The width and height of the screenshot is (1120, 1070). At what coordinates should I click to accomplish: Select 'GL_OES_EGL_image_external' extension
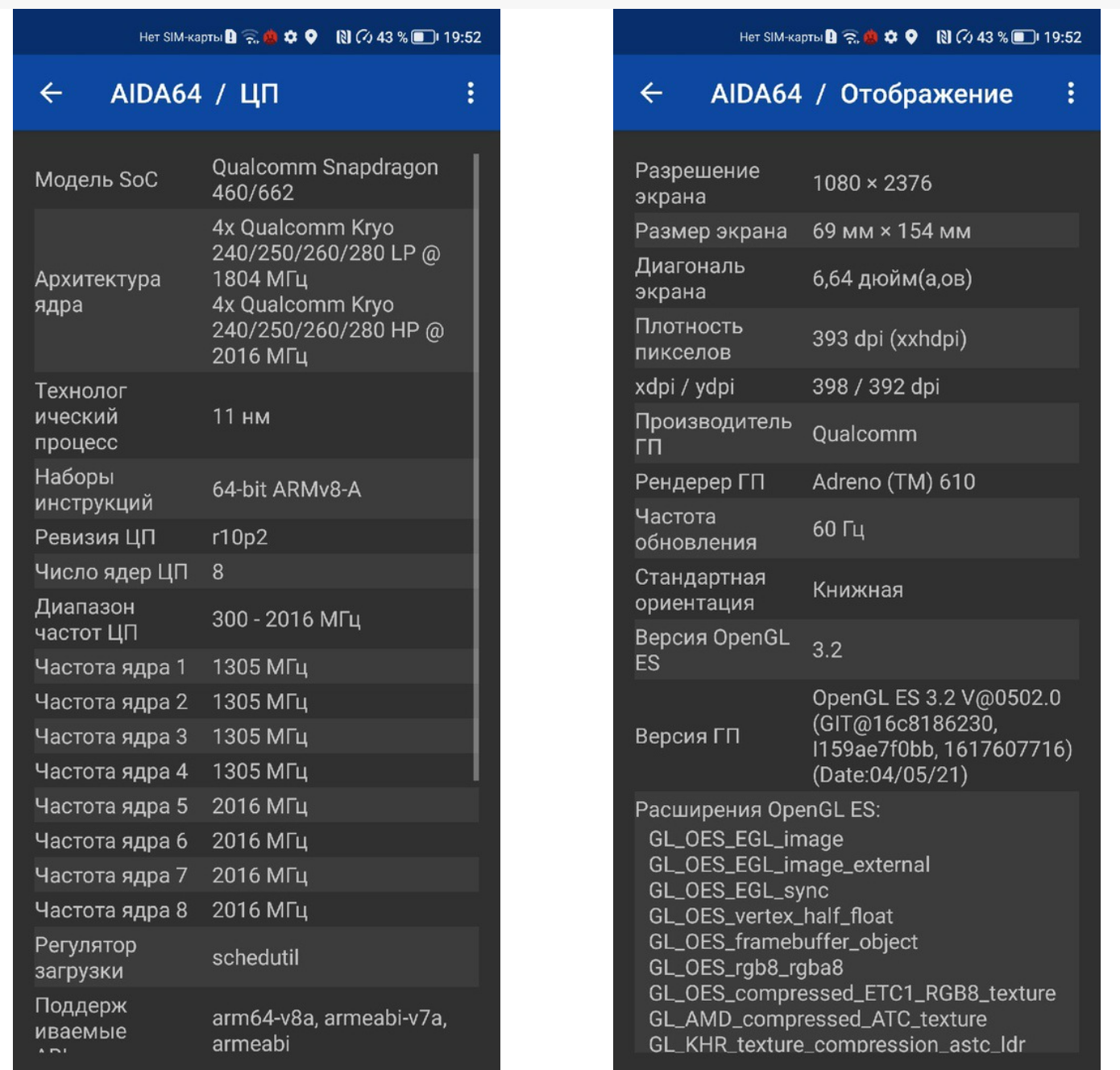click(x=789, y=865)
